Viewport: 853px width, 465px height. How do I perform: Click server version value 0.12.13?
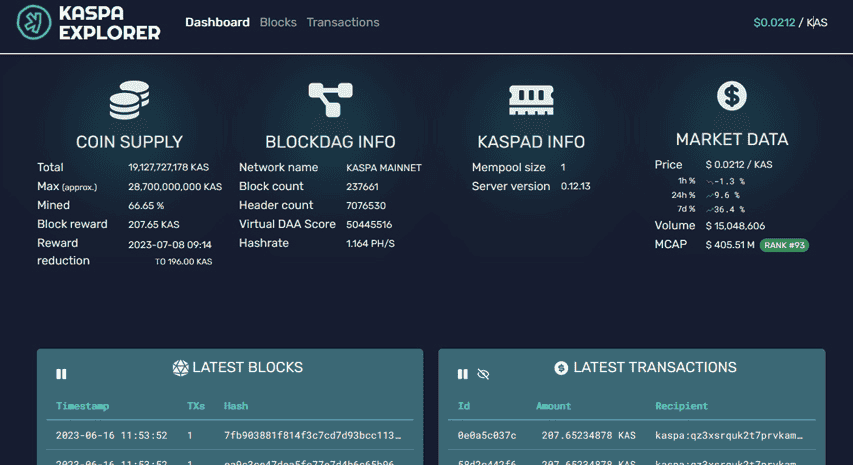pyautogui.click(x=576, y=186)
